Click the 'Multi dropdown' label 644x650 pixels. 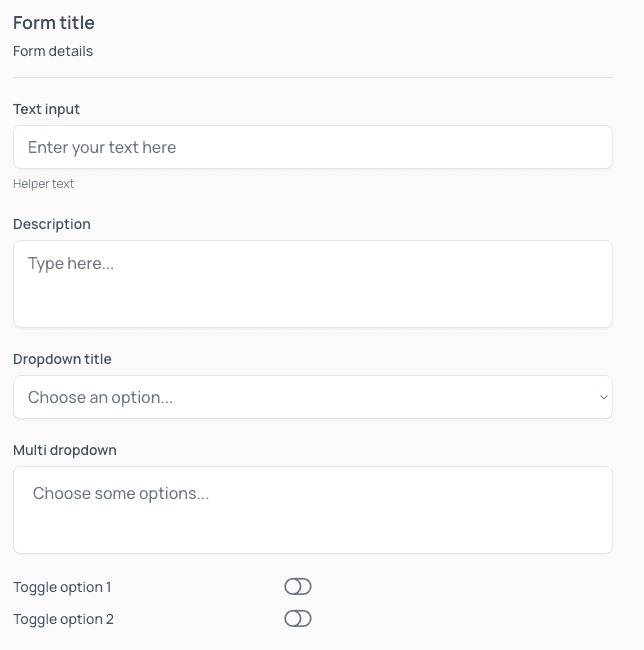pos(65,450)
